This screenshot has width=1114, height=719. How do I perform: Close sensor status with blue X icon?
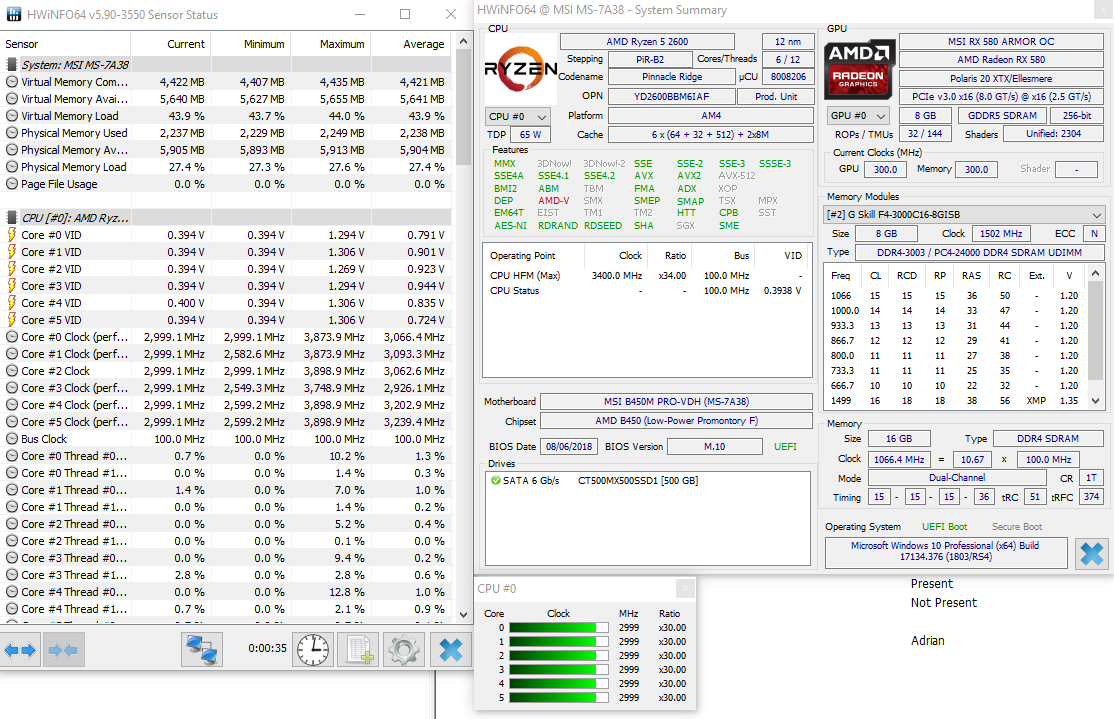(x=450, y=650)
